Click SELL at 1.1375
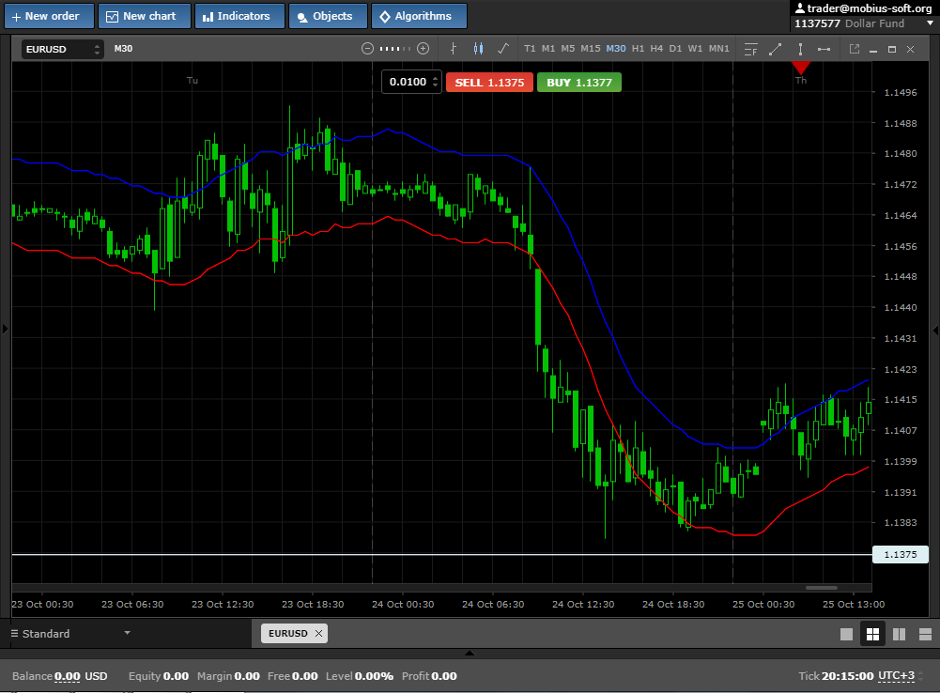 pos(489,83)
